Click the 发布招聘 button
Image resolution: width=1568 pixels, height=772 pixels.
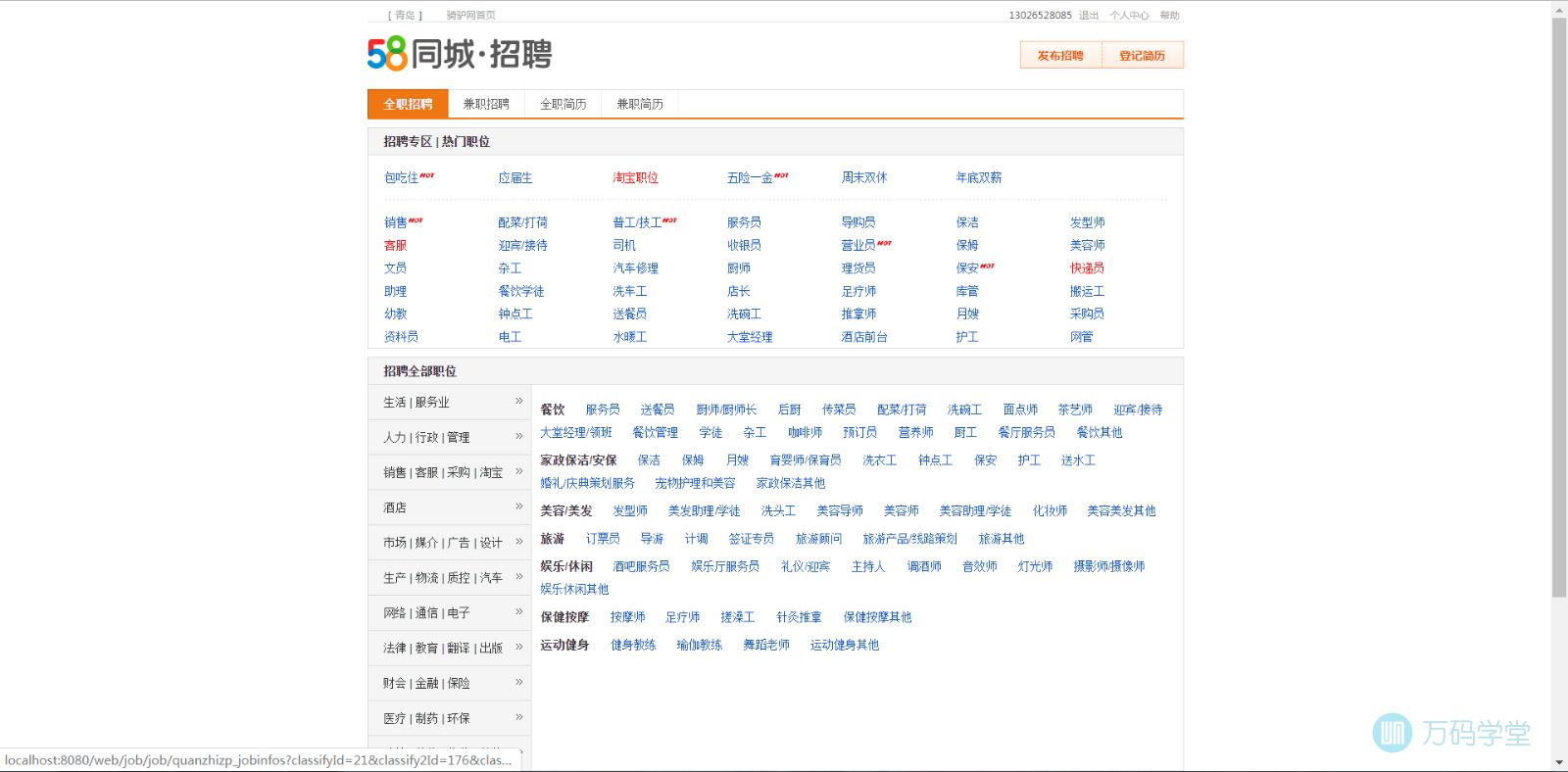coord(1060,56)
